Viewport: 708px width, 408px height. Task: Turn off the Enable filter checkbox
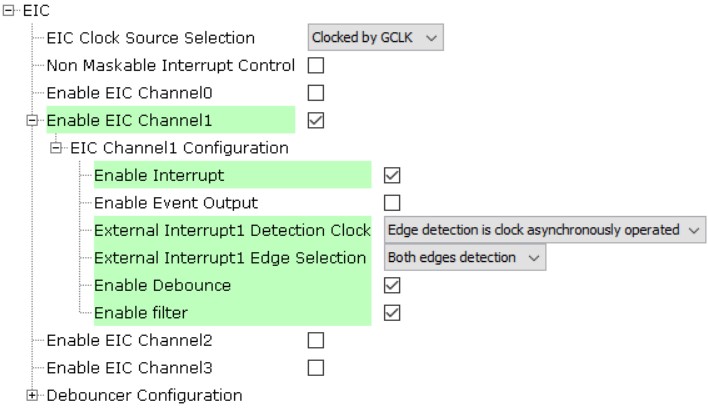[393, 313]
